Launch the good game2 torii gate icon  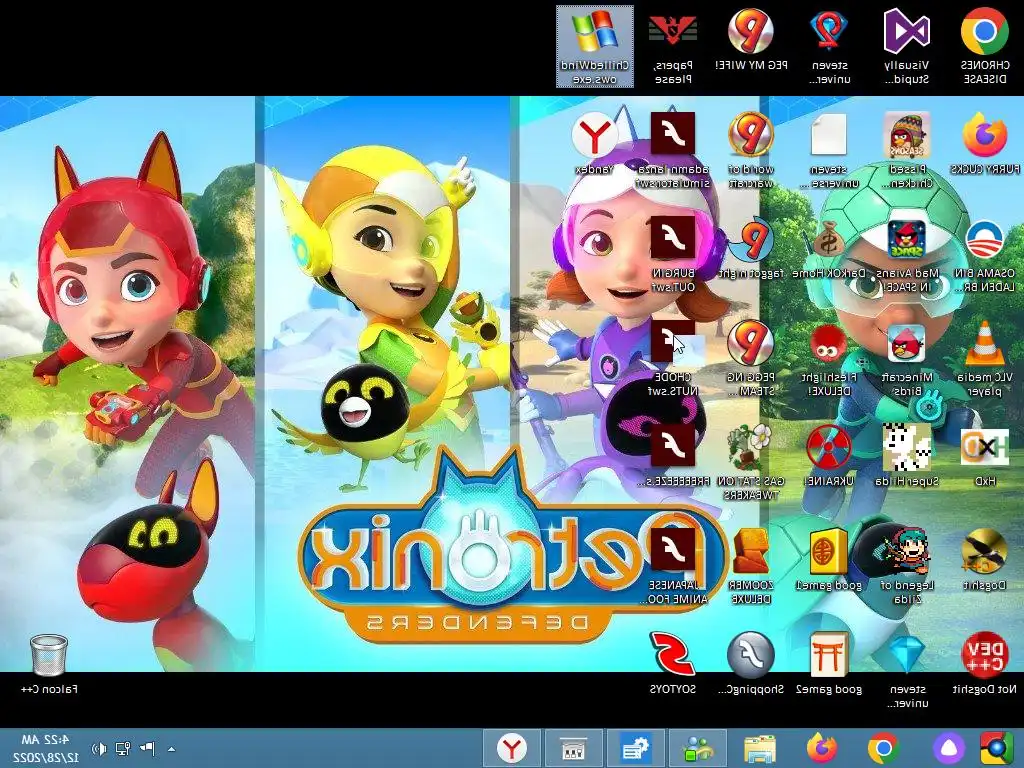829,663
